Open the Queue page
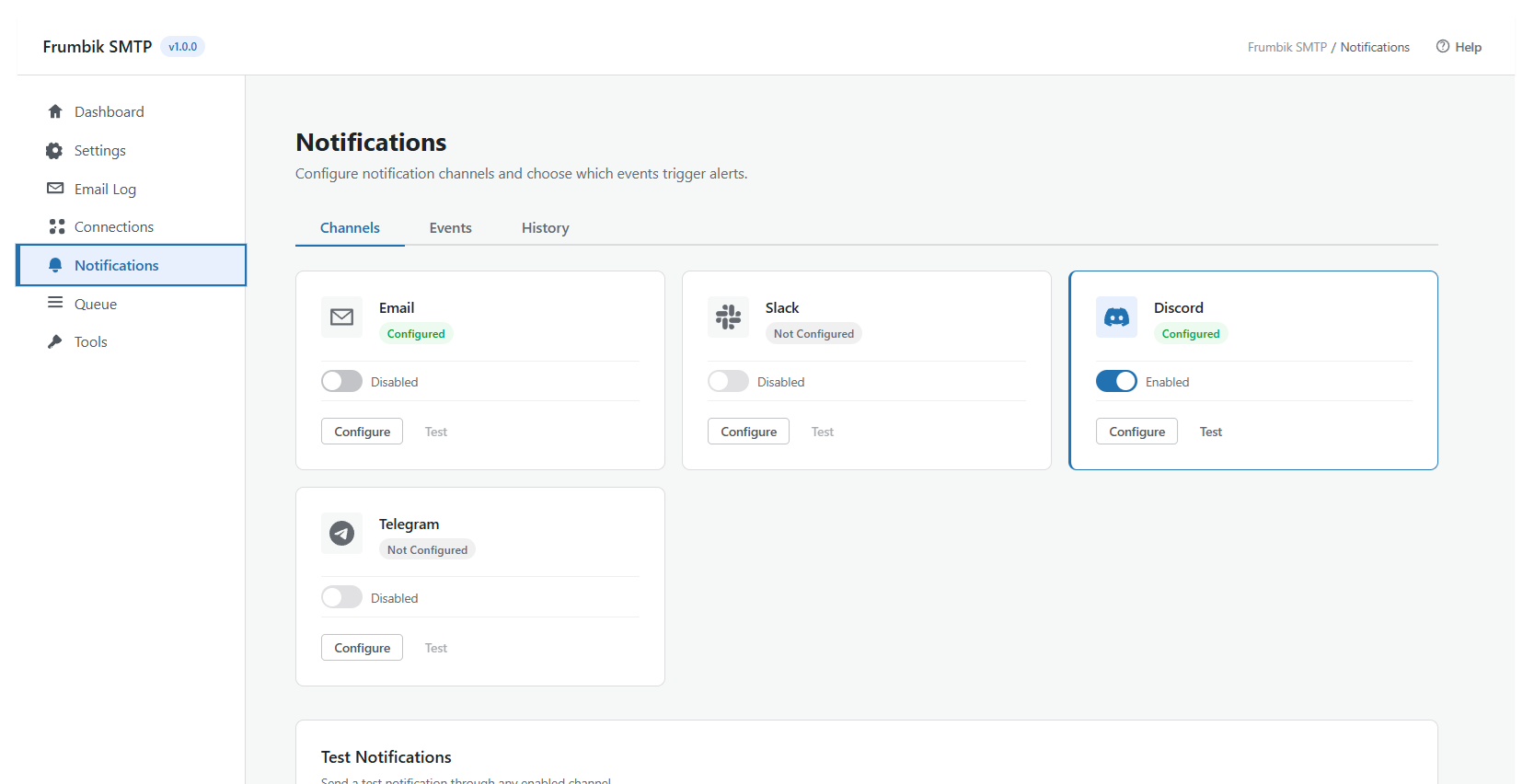 pyautogui.click(x=131, y=304)
